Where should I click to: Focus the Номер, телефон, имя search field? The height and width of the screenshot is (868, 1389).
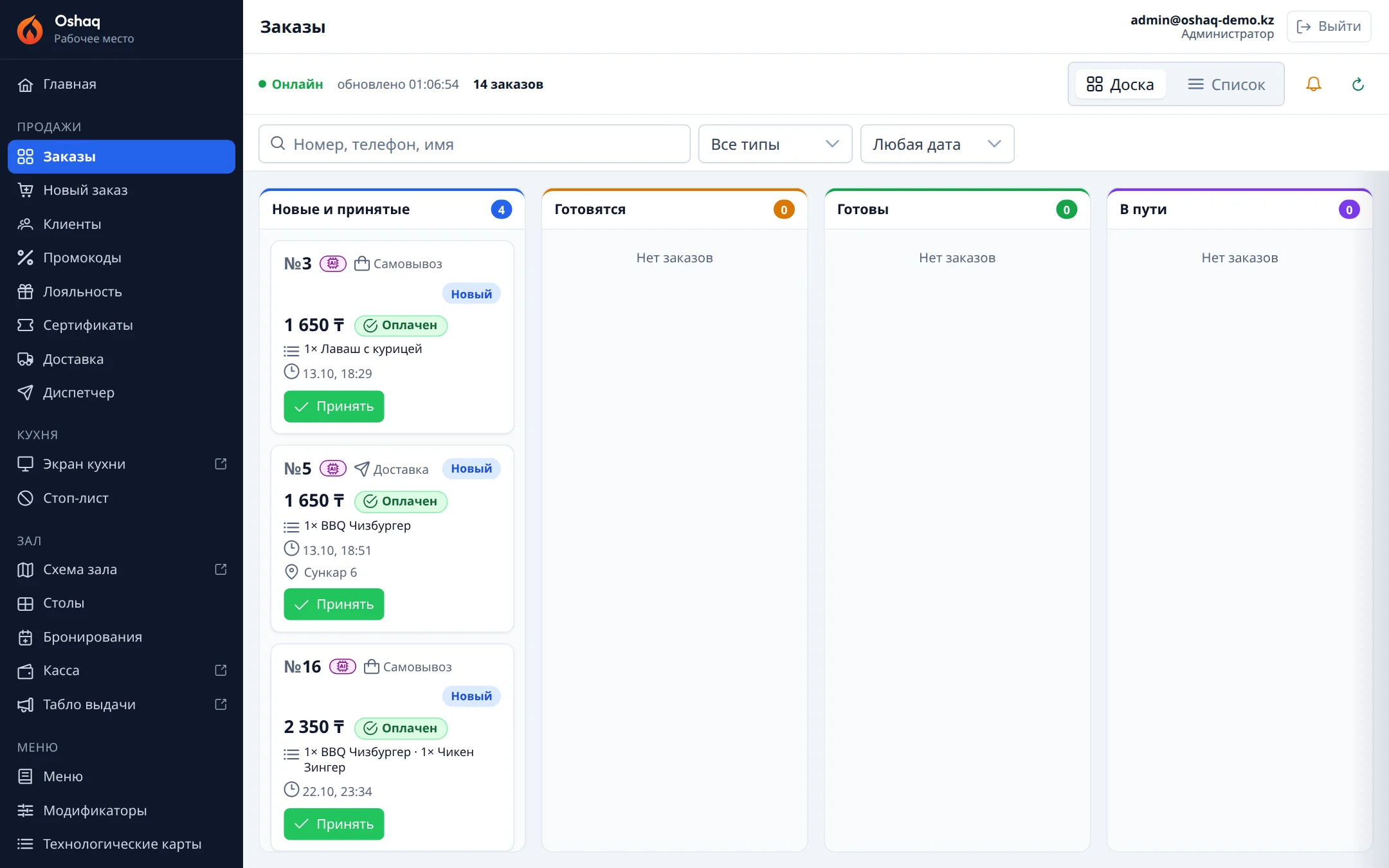point(475,144)
